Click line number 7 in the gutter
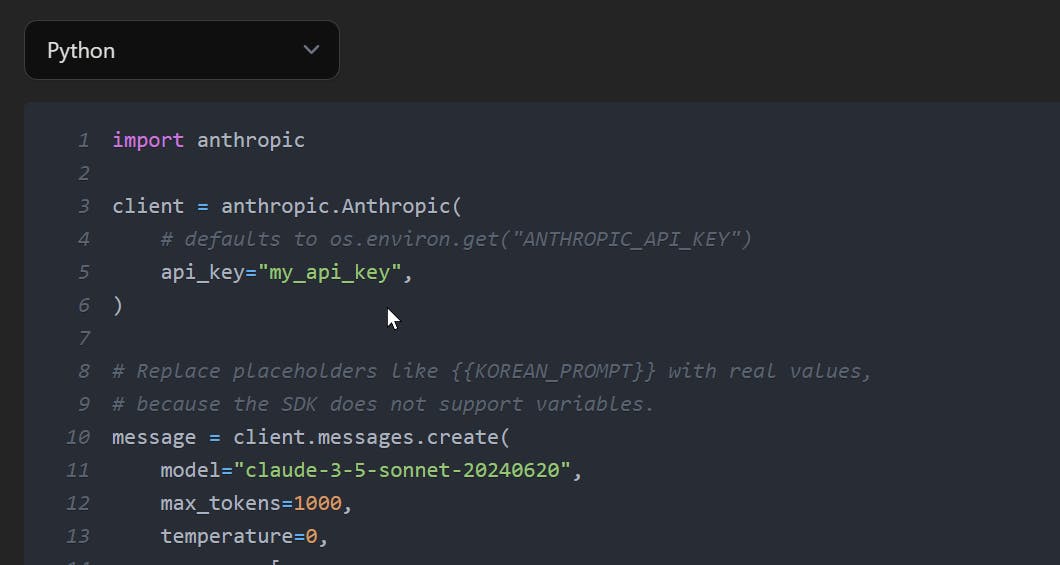 click(83, 338)
